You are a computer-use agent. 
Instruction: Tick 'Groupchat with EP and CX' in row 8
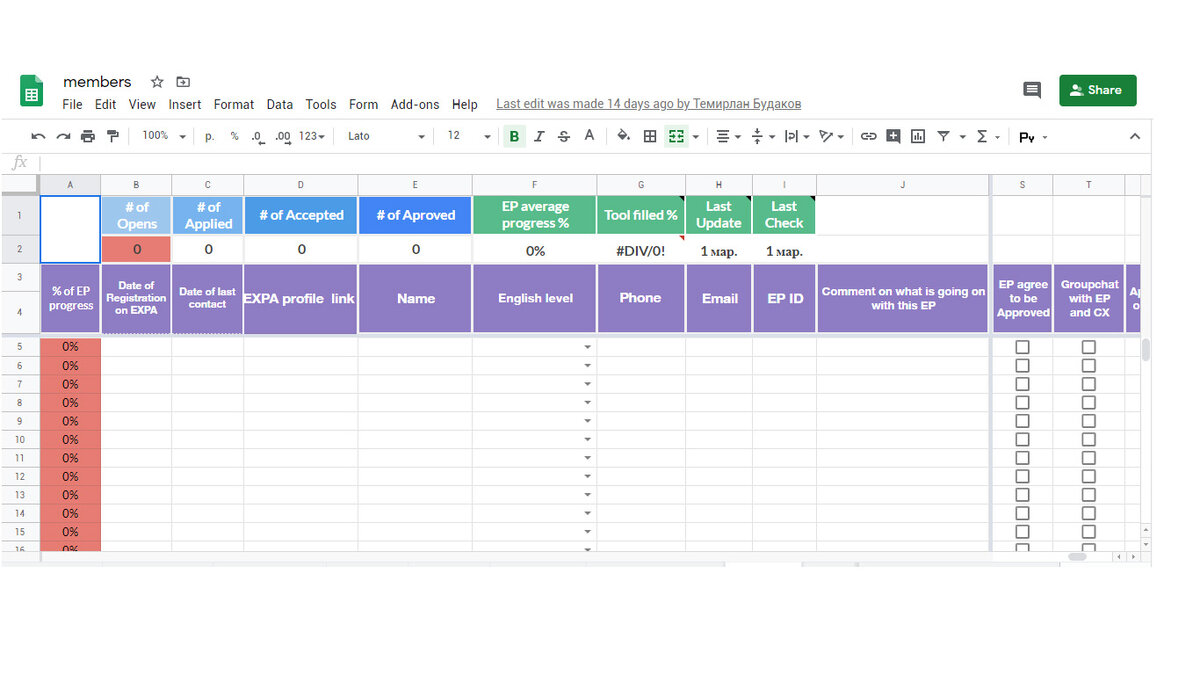[x=1088, y=402]
